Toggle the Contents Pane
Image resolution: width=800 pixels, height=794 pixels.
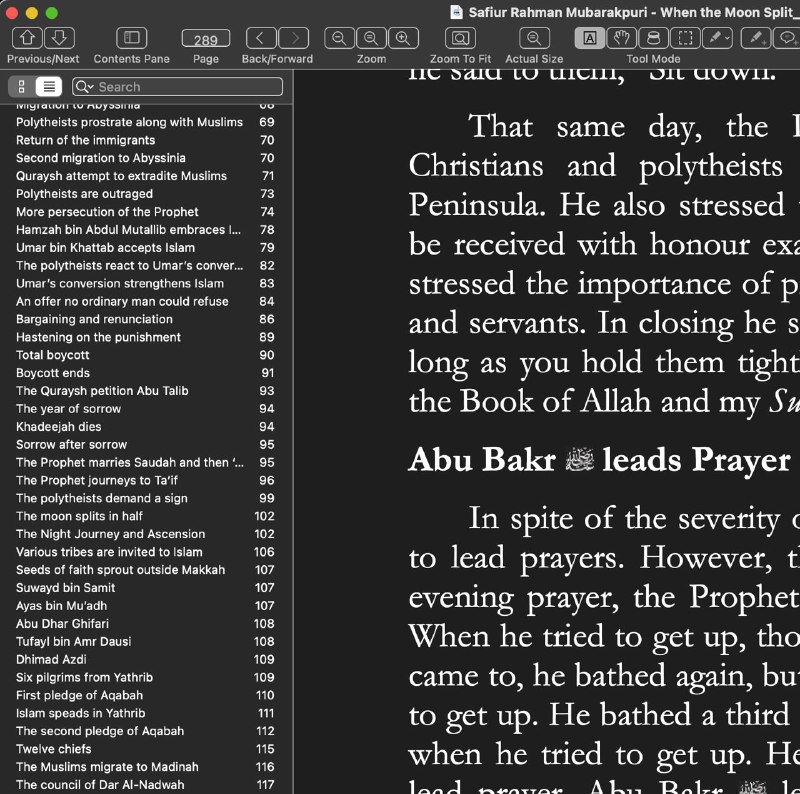[132, 38]
